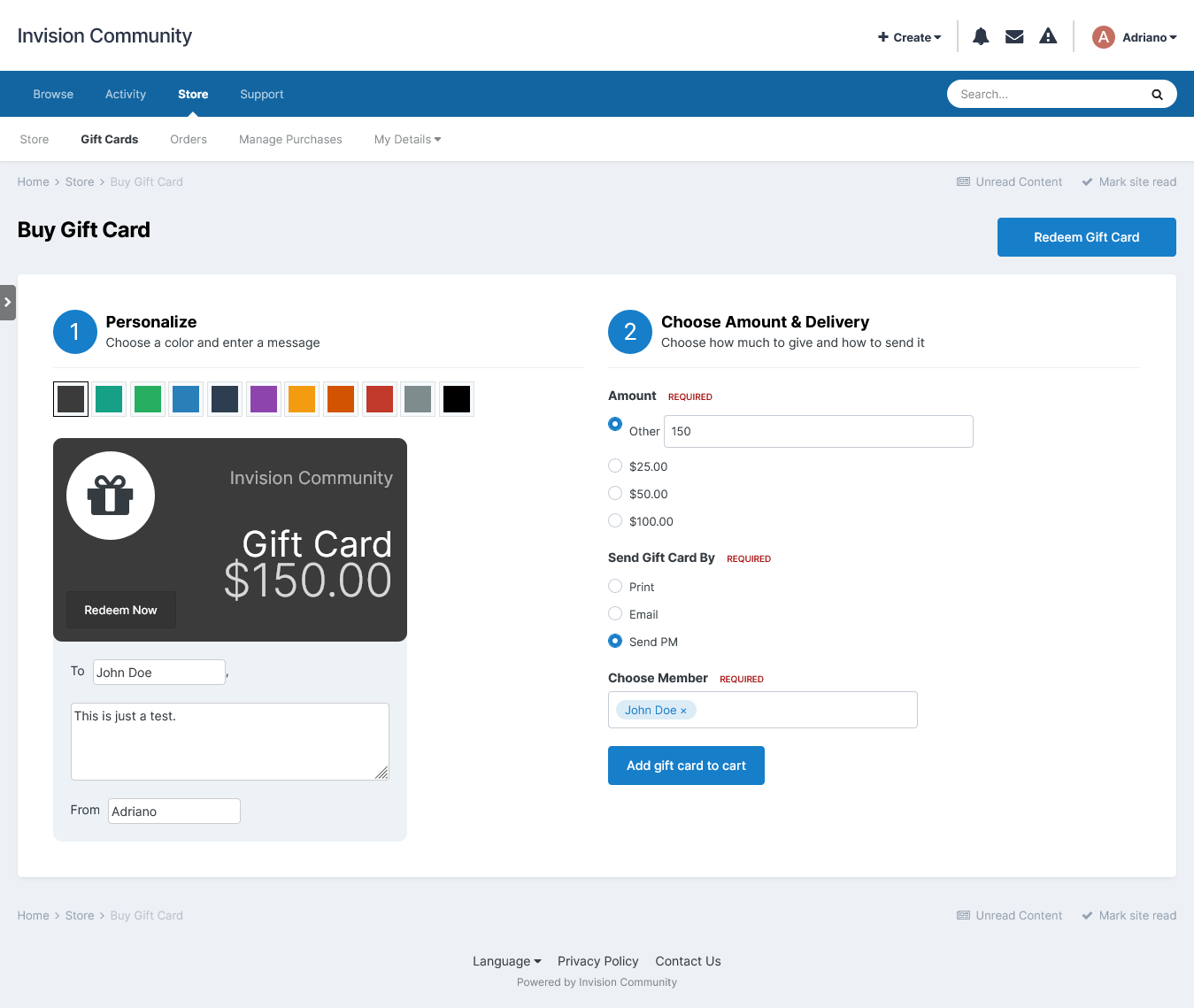This screenshot has height=1008, width=1194.
Task: Click the Redeem Gift Card button
Action: point(1087,237)
